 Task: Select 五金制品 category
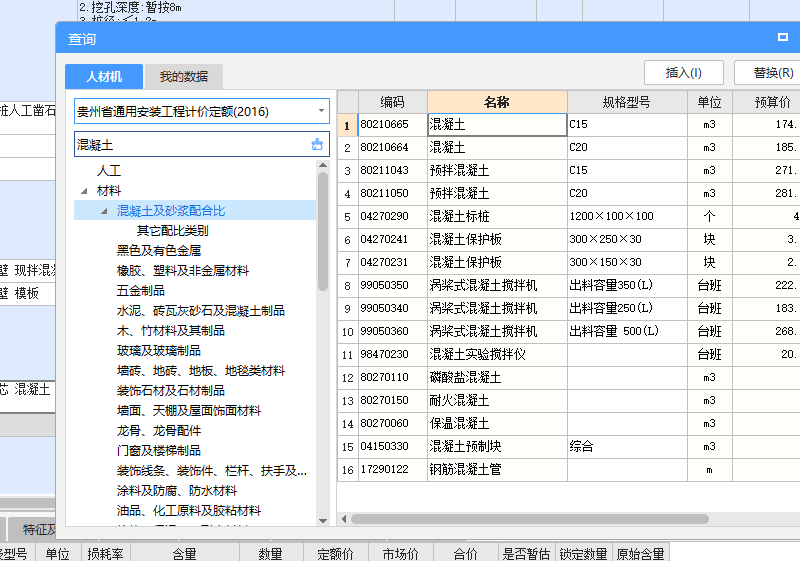pyautogui.click(x=140, y=291)
